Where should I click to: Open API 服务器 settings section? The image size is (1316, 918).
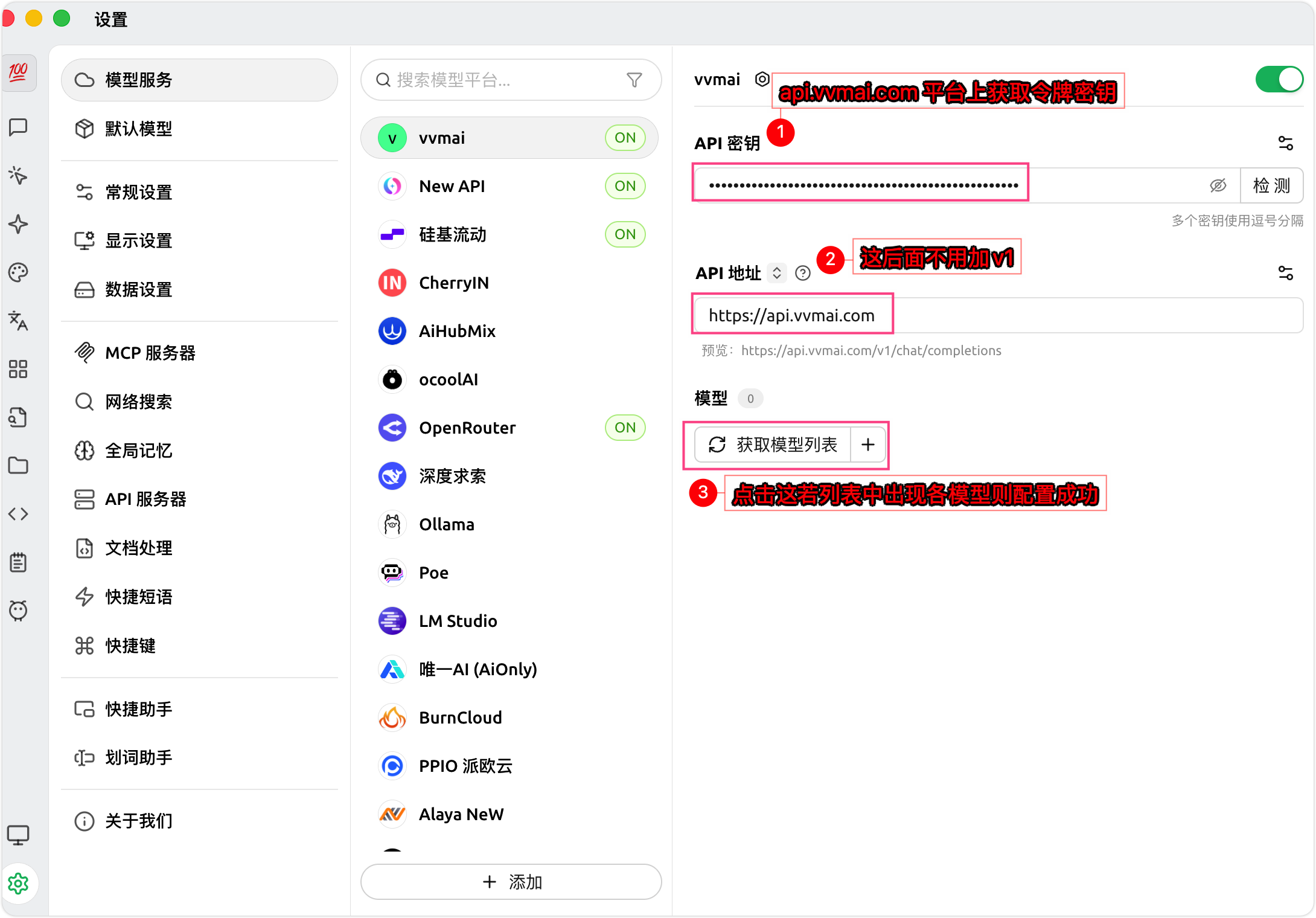click(x=199, y=499)
